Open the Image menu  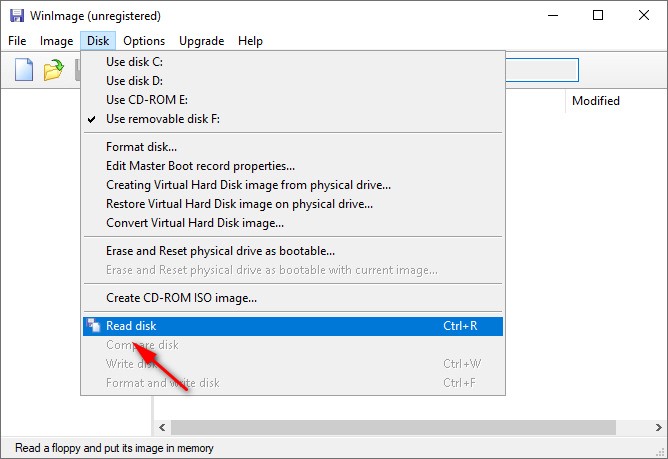[56, 41]
